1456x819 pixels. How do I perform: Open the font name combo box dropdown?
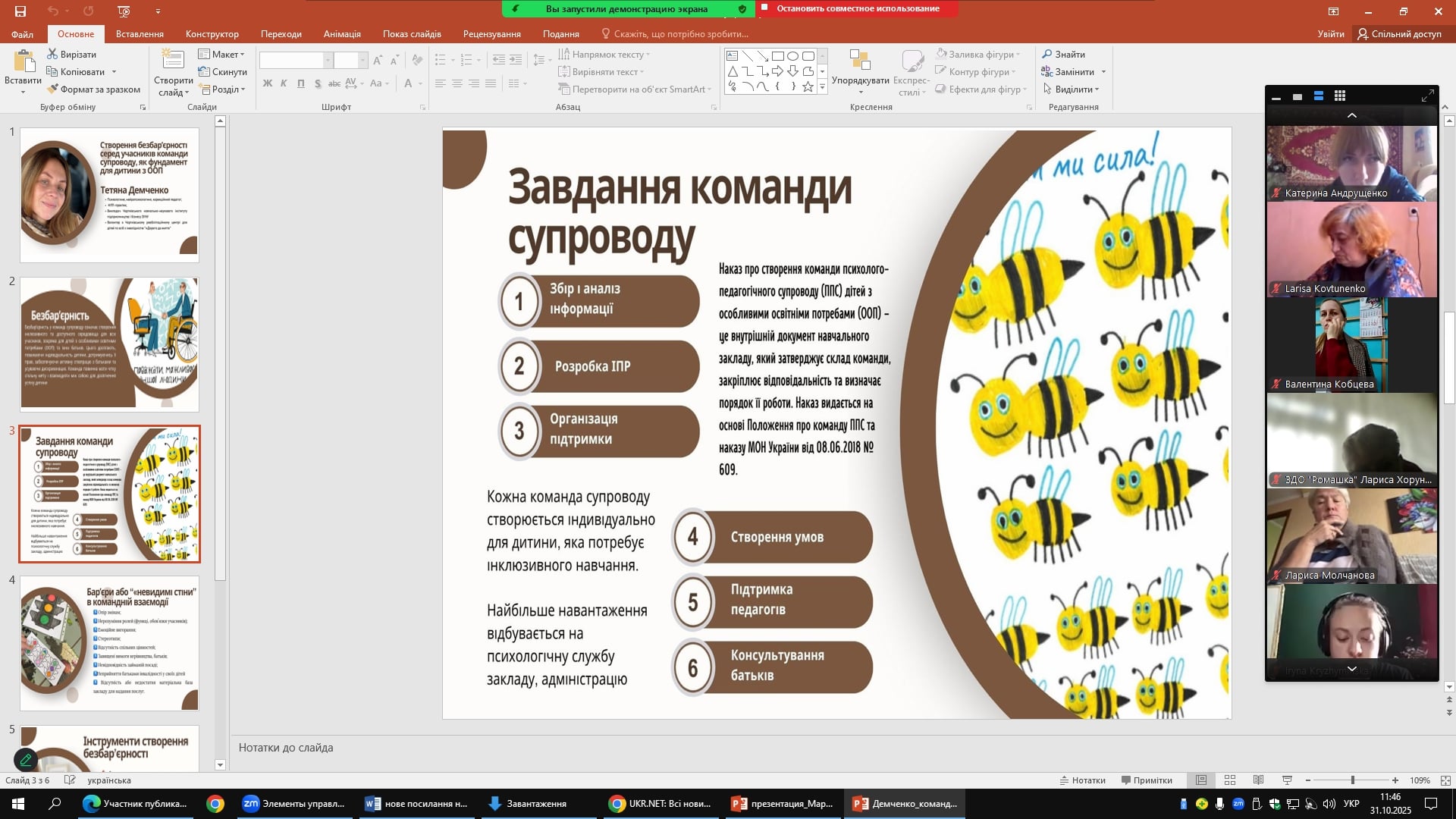(328, 60)
